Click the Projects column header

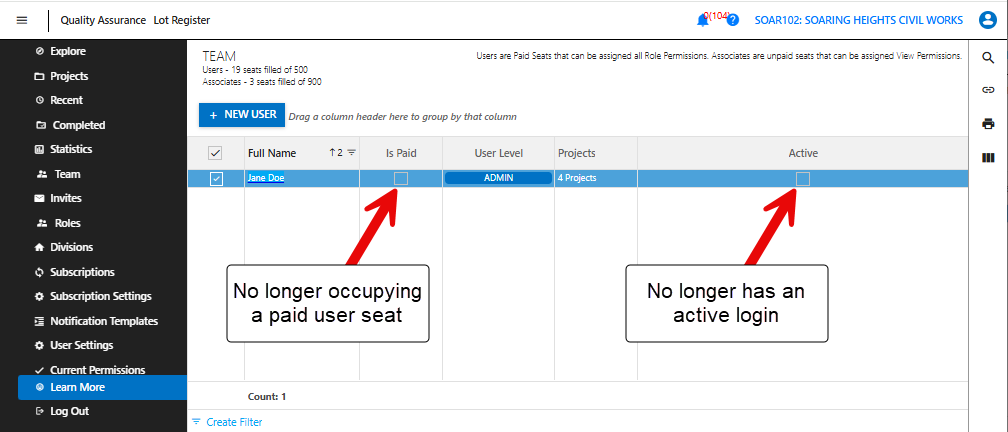(x=596, y=154)
